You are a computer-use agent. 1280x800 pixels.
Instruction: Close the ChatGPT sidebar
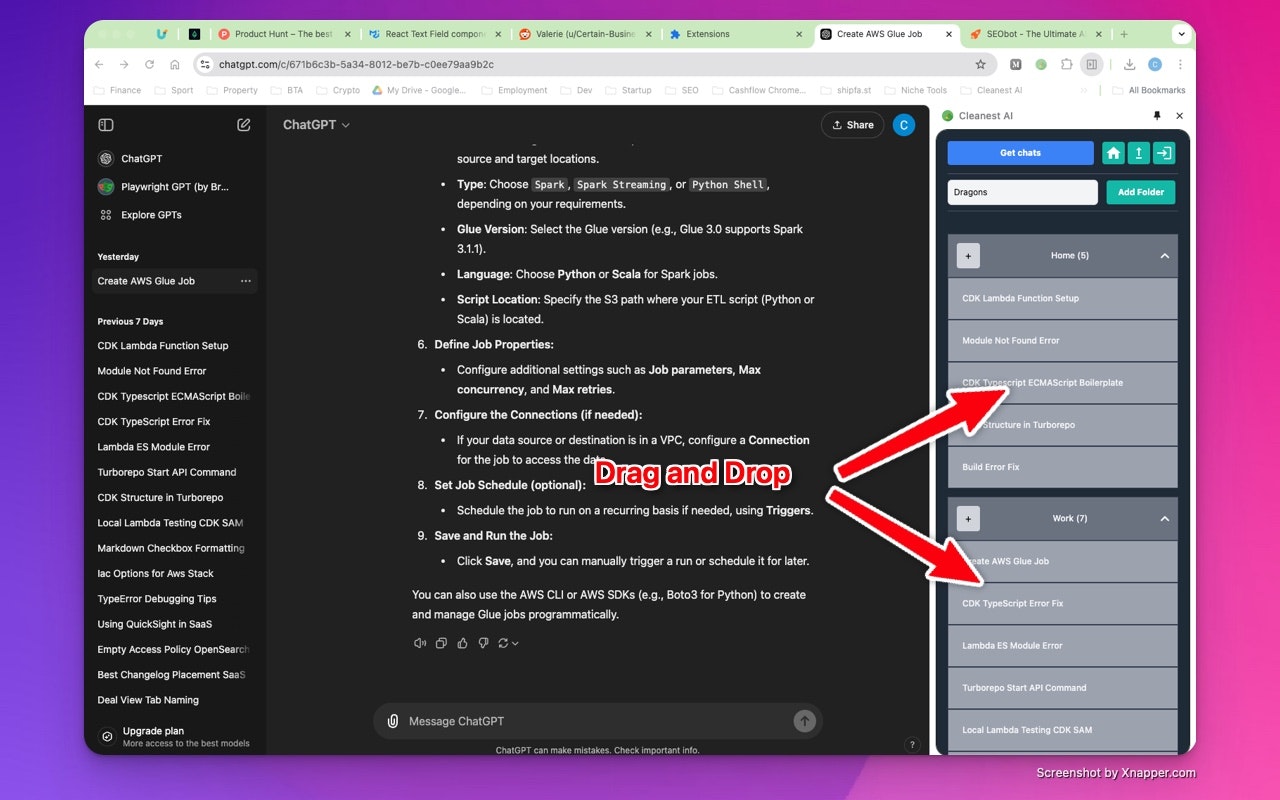coord(106,125)
